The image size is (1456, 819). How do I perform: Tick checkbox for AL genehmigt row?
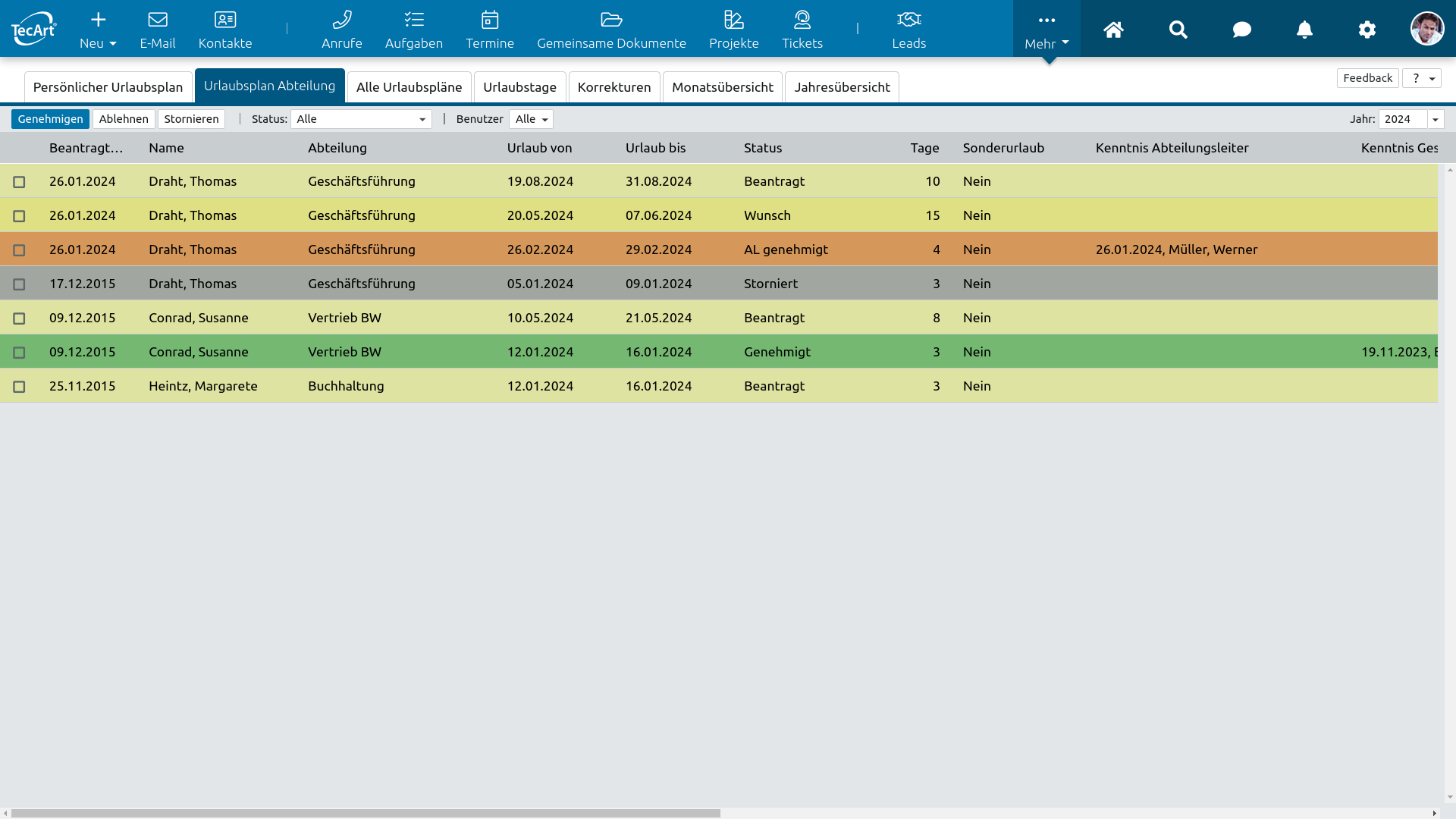click(x=19, y=250)
